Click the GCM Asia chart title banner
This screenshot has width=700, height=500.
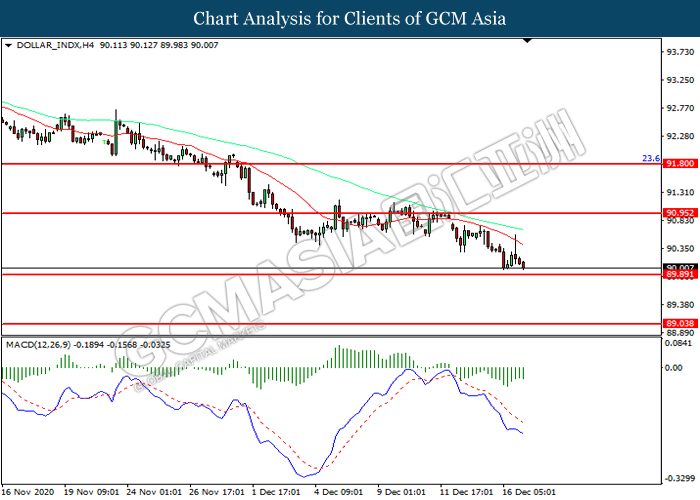(x=350, y=18)
